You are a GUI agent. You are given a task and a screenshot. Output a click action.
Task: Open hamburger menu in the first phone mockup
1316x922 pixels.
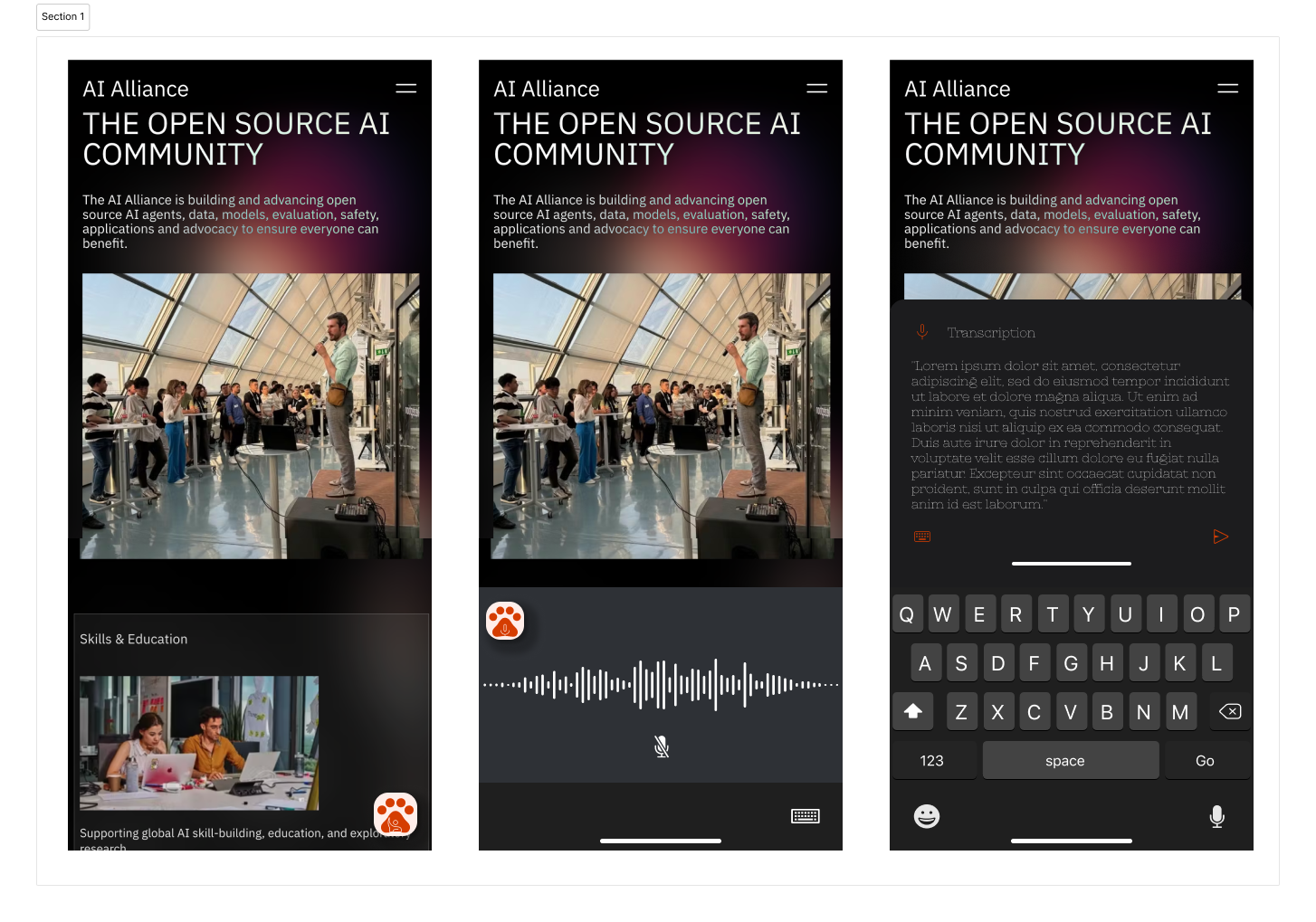click(406, 89)
